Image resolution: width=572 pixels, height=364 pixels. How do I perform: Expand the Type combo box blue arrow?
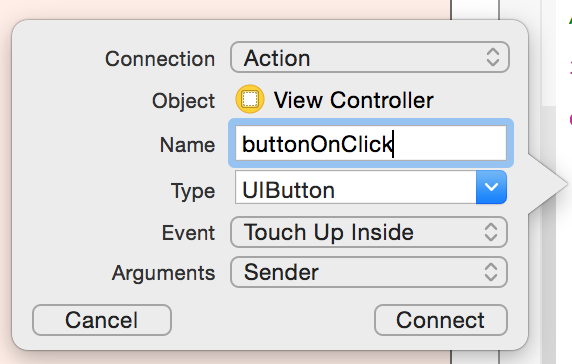(491, 187)
